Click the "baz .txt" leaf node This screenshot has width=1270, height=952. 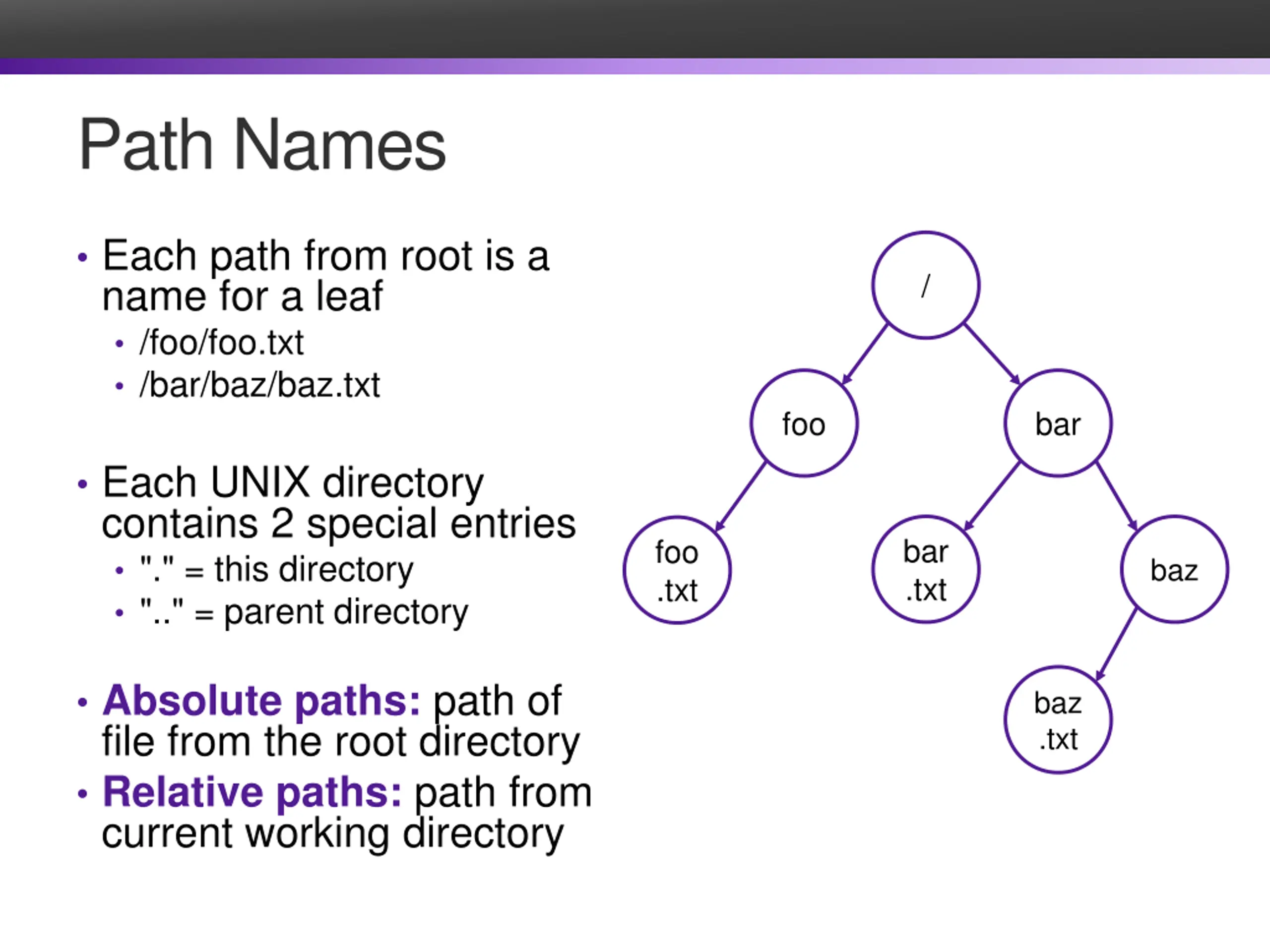click(x=1058, y=719)
